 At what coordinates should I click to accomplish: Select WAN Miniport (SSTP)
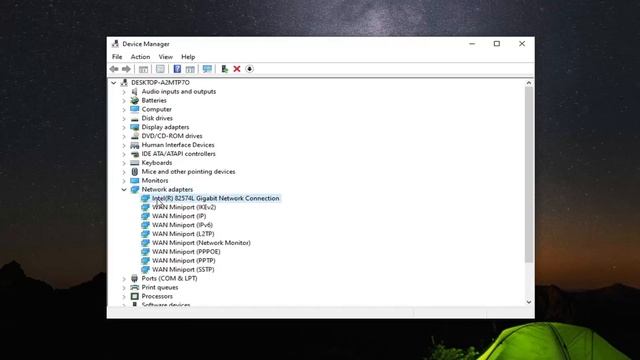tap(183, 269)
